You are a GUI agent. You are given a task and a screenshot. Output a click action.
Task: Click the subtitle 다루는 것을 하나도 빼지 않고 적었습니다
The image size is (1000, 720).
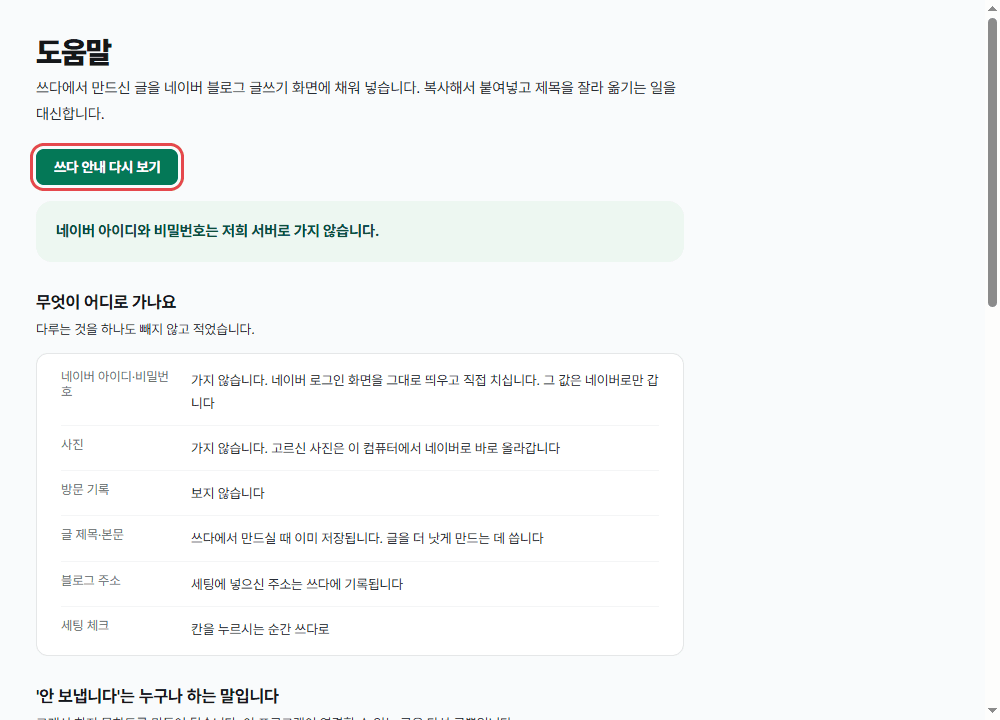[x=145, y=329]
